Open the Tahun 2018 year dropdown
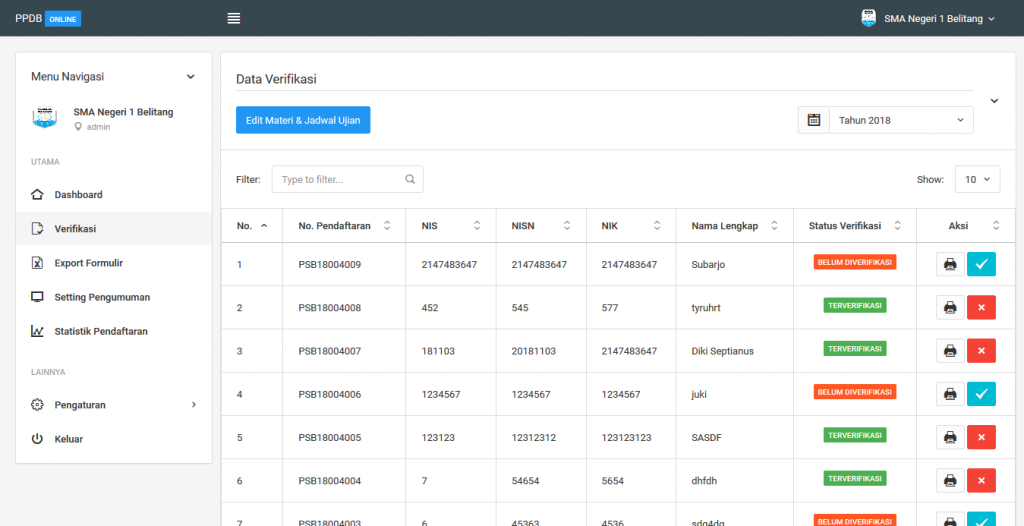Image resolution: width=1024 pixels, height=526 pixels. click(900, 120)
